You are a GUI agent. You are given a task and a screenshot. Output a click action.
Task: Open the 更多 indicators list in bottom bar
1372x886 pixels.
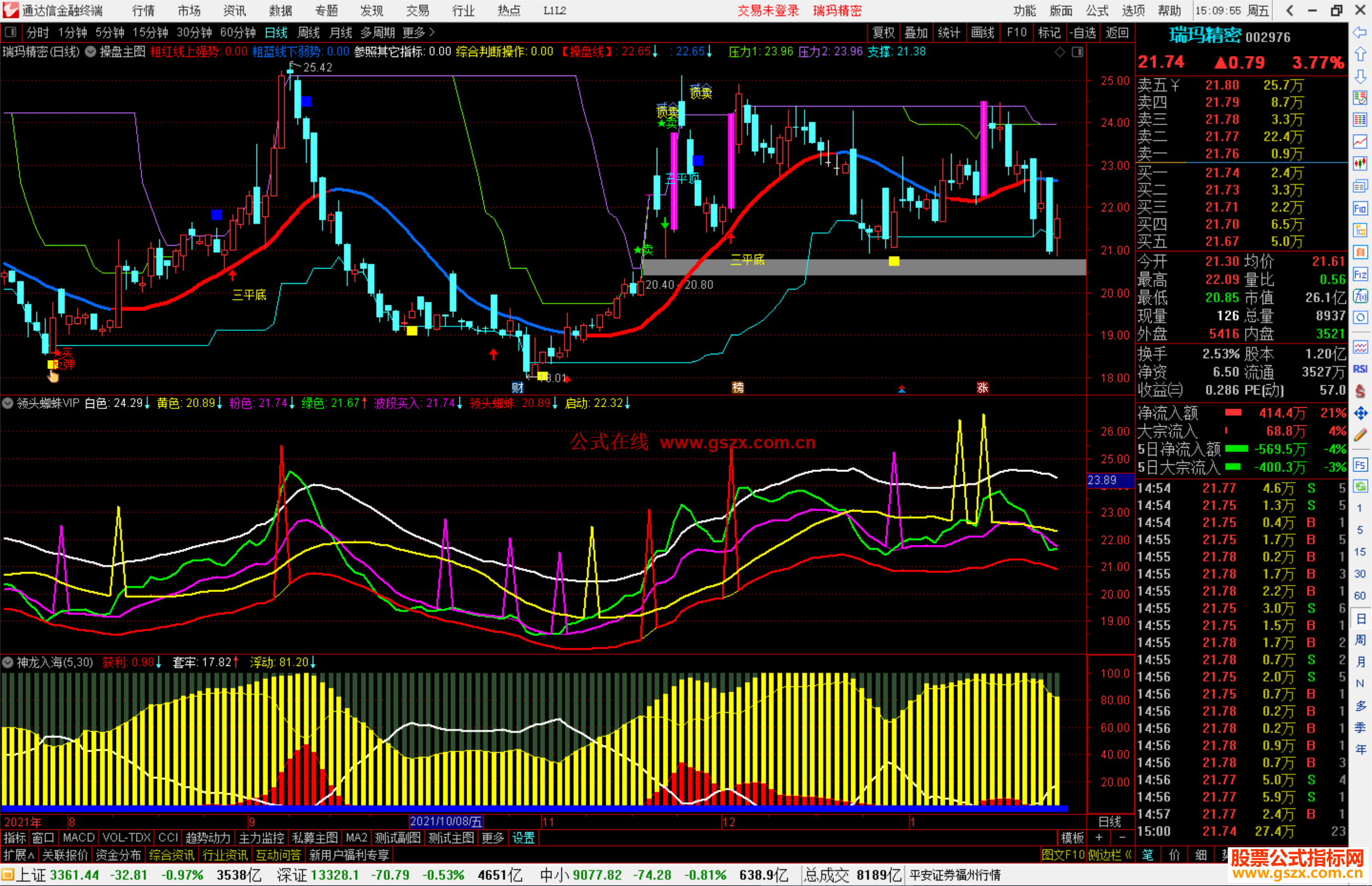point(493,838)
